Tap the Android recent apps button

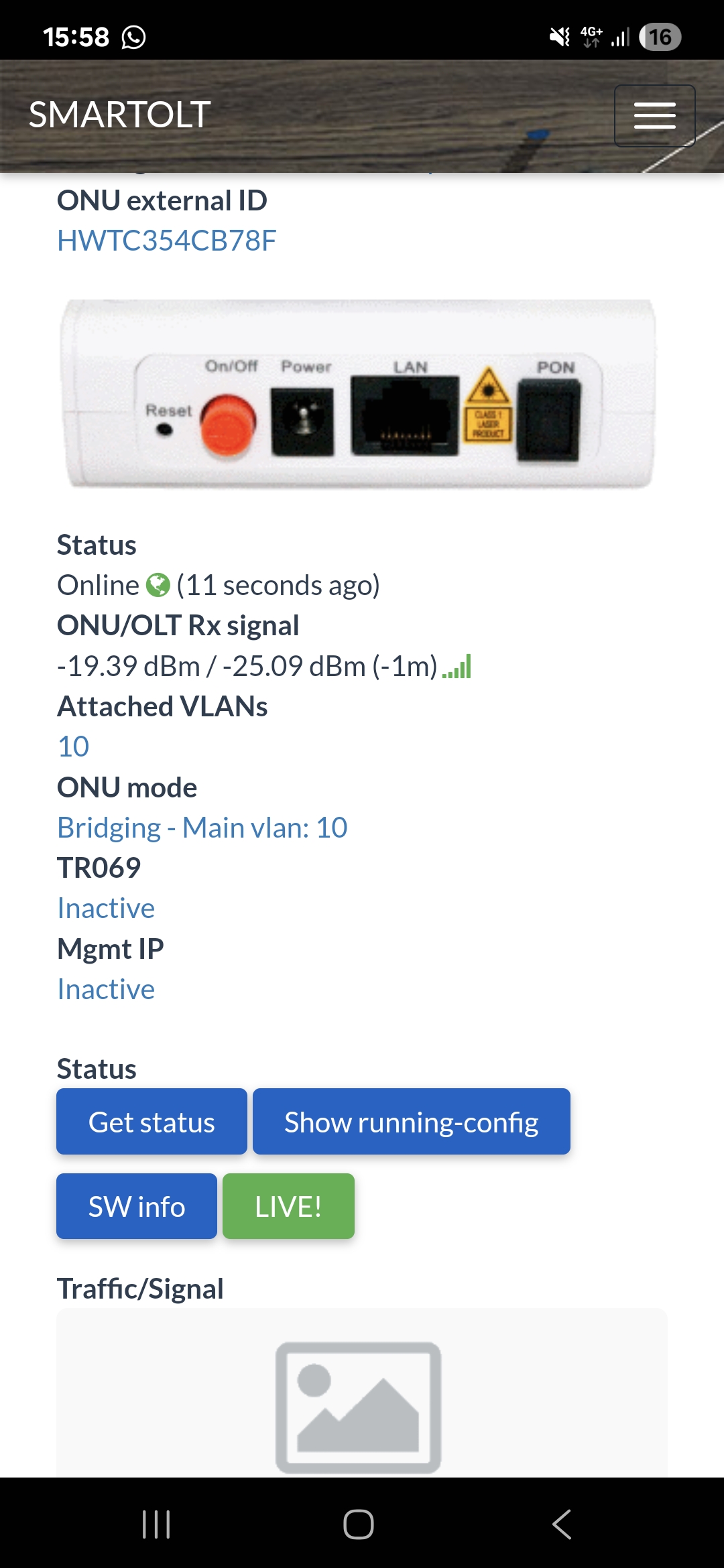point(156,1524)
